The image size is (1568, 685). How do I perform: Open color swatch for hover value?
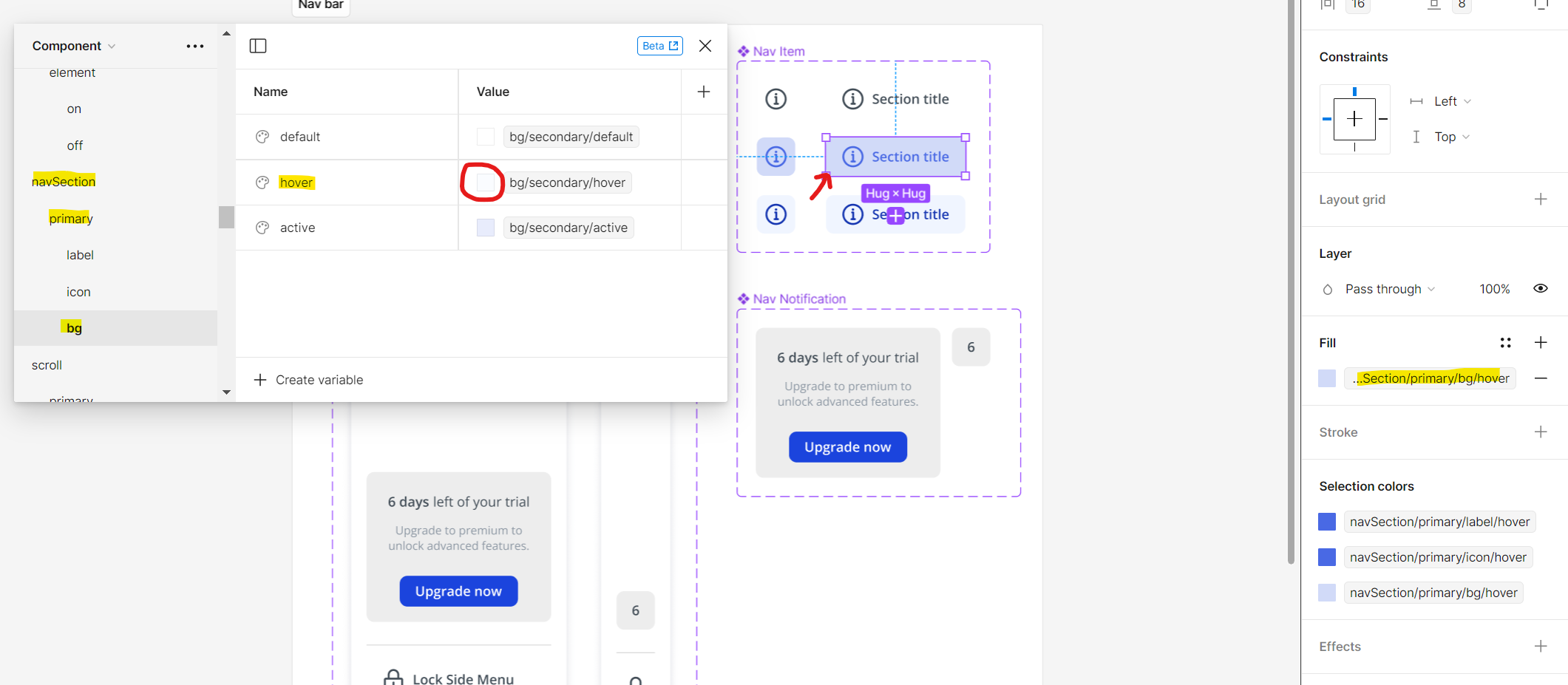(486, 183)
